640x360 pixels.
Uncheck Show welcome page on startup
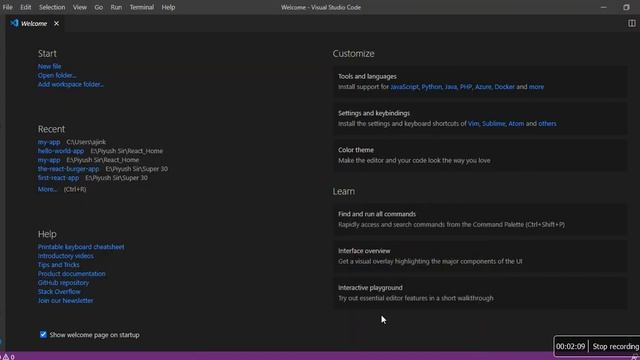(x=43, y=335)
